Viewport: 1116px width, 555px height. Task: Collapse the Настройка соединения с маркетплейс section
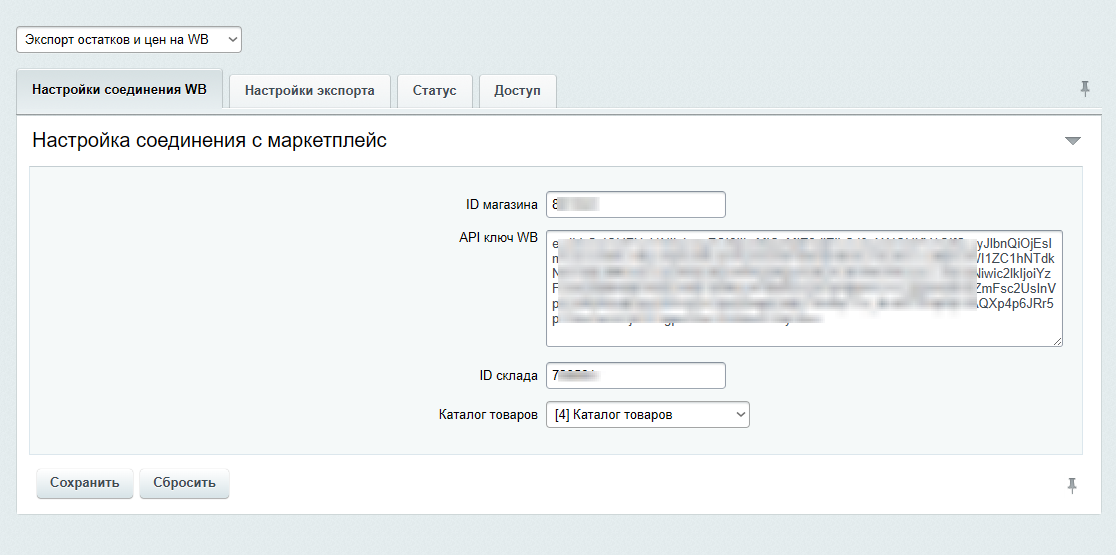[x=1073, y=141]
